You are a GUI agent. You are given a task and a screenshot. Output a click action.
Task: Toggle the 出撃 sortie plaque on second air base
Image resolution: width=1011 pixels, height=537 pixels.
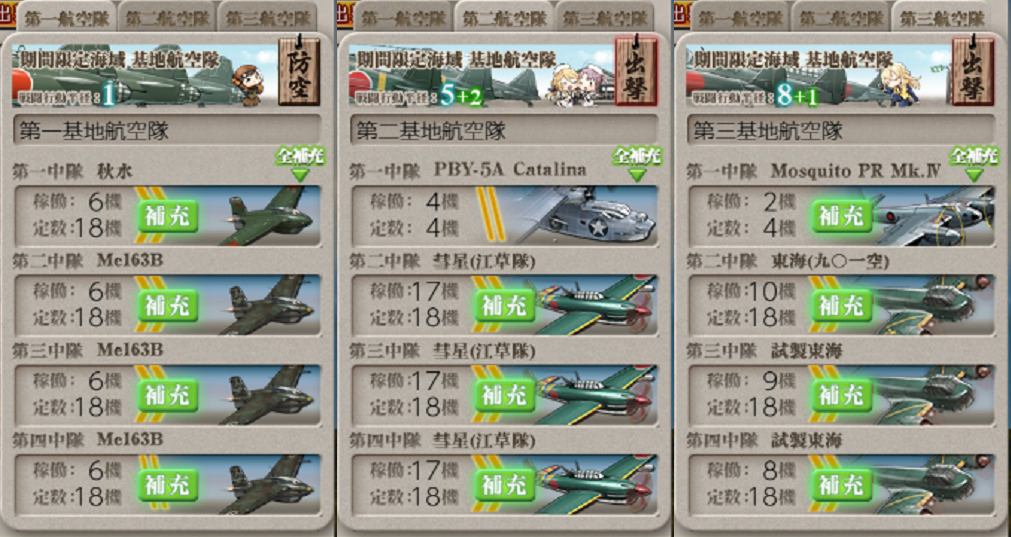636,72
